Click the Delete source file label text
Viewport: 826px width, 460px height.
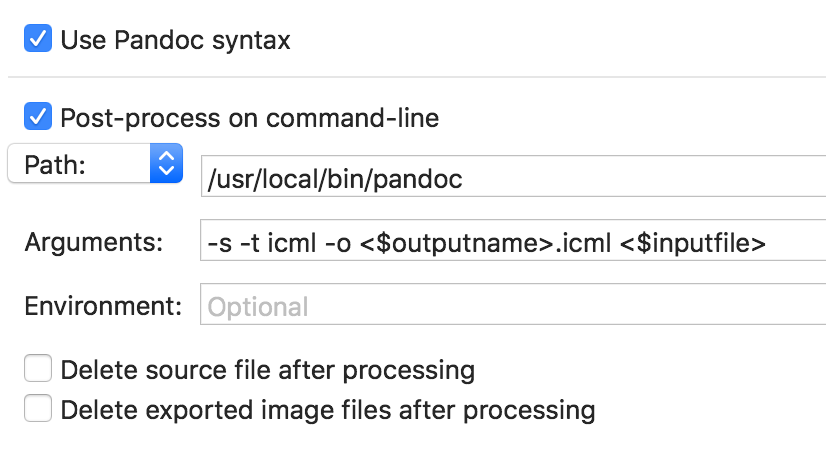(x=268, y=370)
